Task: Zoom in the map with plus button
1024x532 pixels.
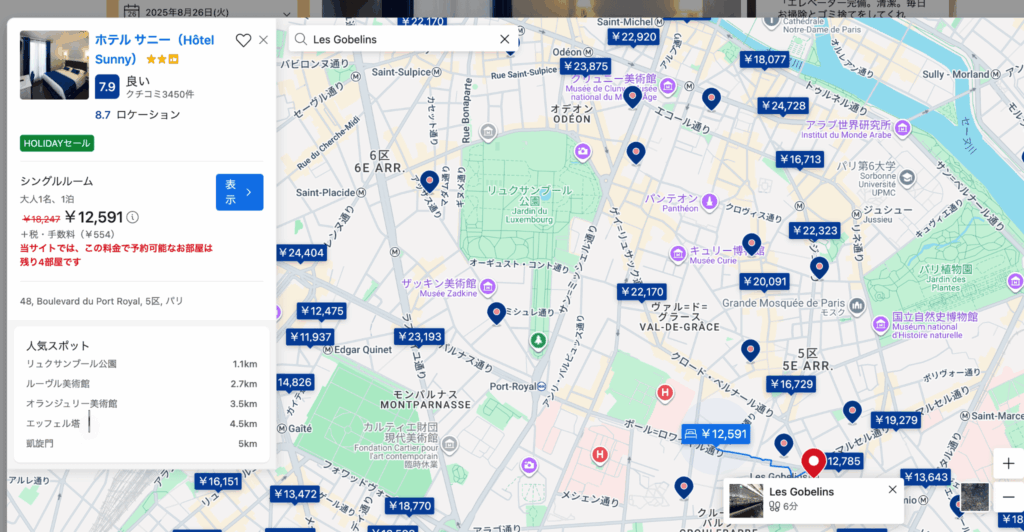Action: pos(1008,463)
